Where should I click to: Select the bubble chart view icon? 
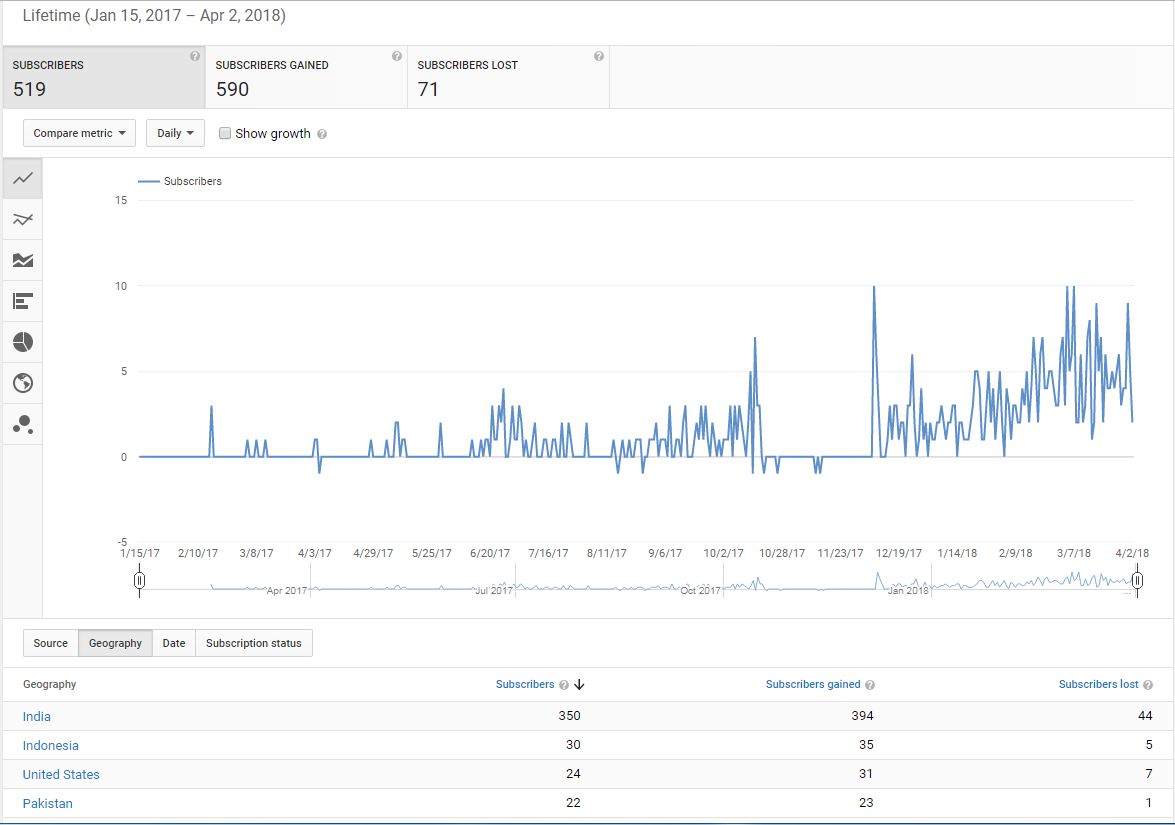click(x=22, y=424)
